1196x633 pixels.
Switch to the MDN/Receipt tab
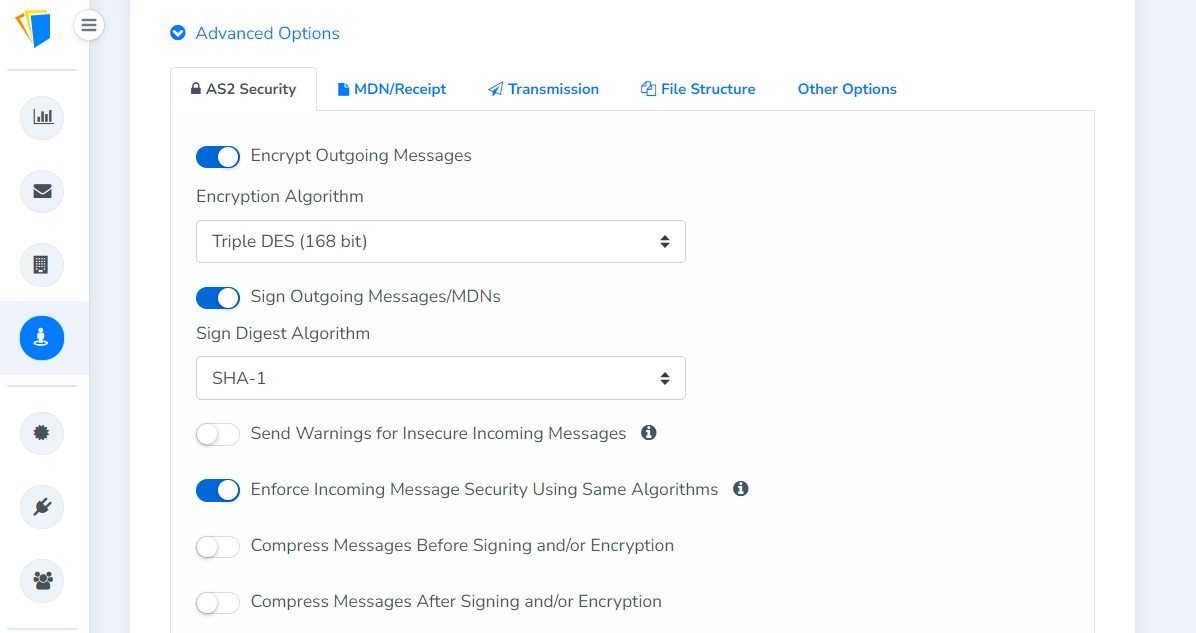click(392, 89)
